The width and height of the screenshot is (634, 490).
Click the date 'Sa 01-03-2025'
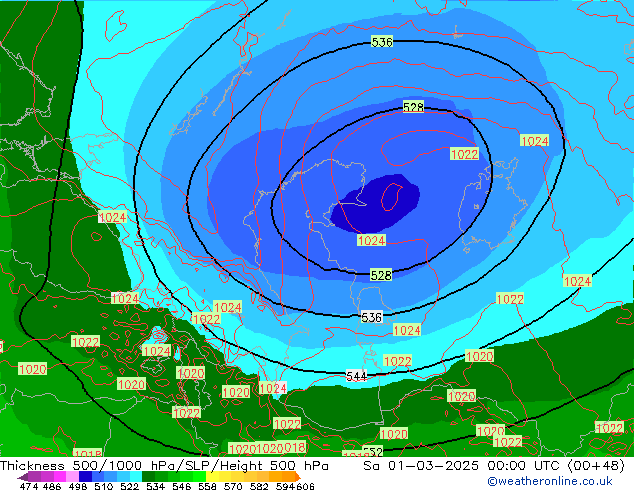coord(421,466)
